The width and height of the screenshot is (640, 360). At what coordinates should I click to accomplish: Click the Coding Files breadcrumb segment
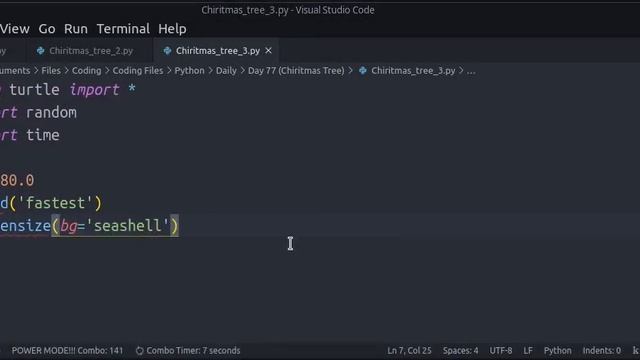click(x=138, y=71)
